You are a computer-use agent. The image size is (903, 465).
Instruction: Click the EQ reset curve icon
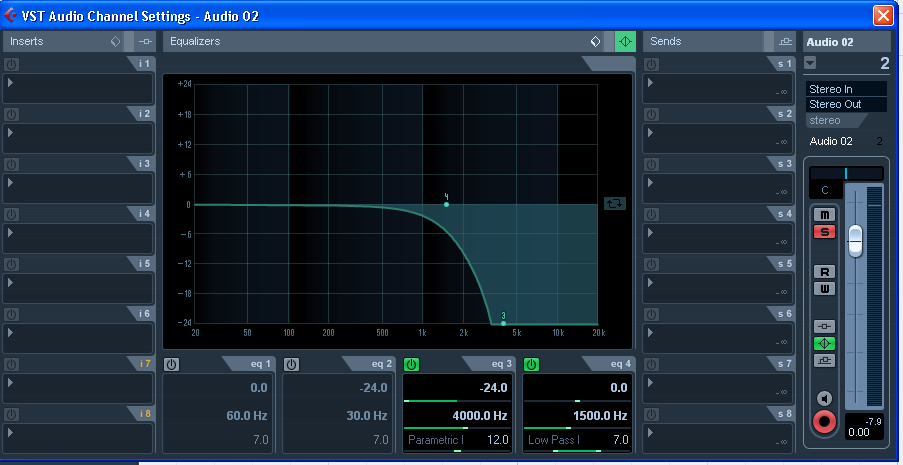coord(614,203)
